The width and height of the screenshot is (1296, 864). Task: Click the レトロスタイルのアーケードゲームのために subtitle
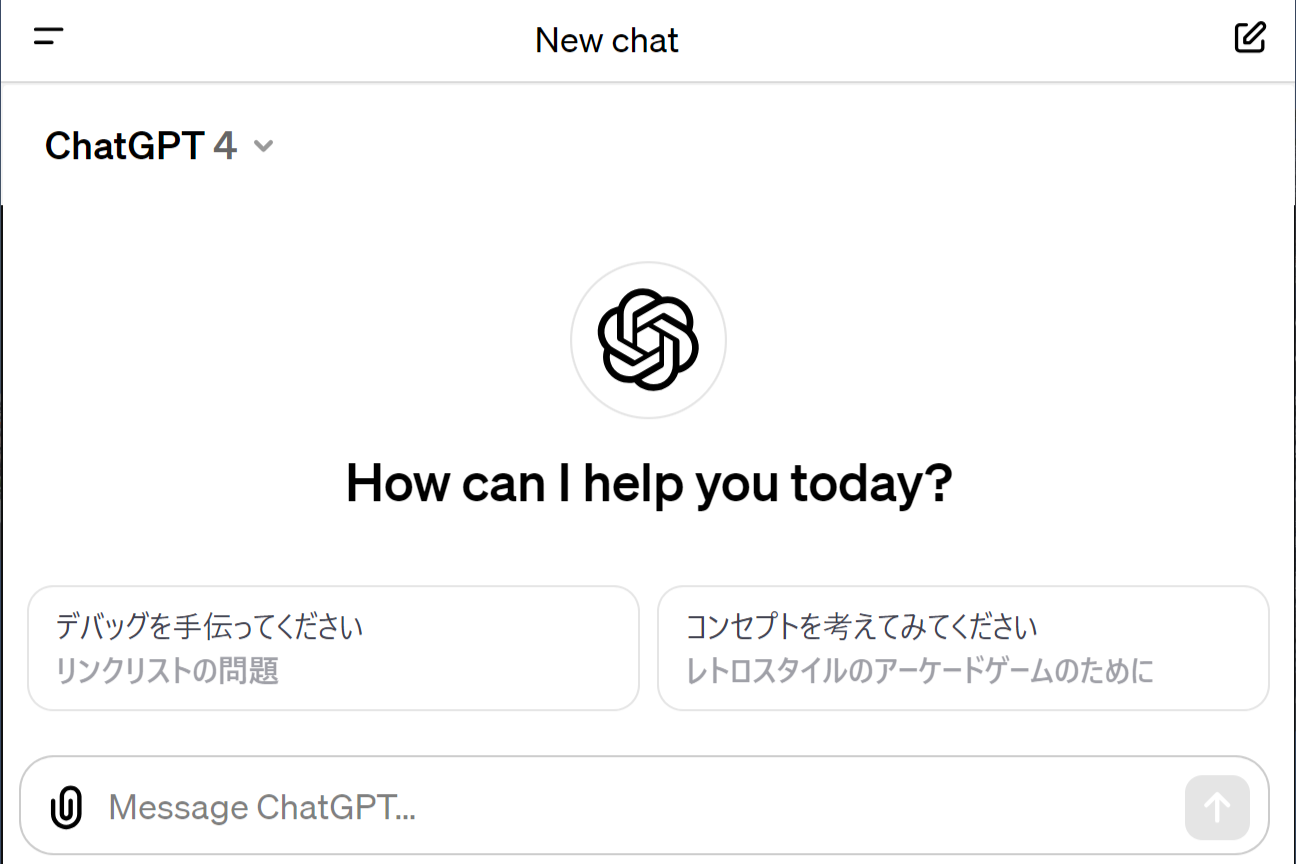pos(919,670)
